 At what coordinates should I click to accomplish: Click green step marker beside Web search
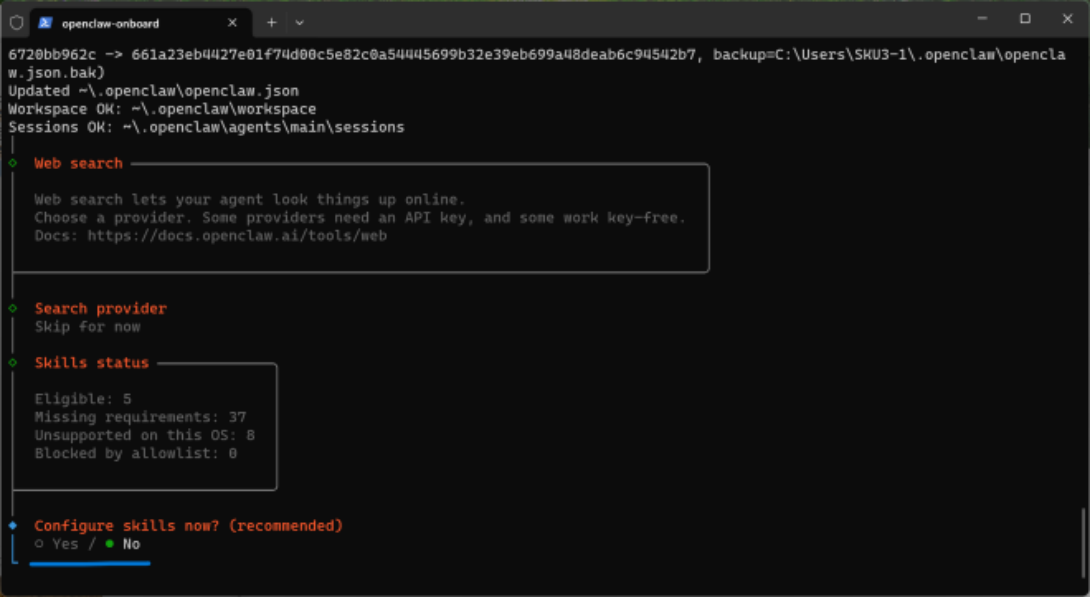pyautogui.click(x=12, y=163)
